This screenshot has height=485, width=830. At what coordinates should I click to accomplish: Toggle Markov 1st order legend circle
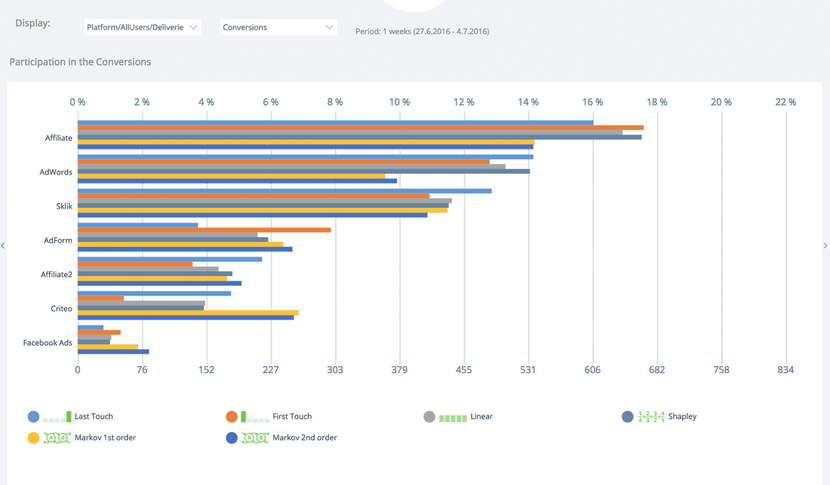[x=33, y=438]
